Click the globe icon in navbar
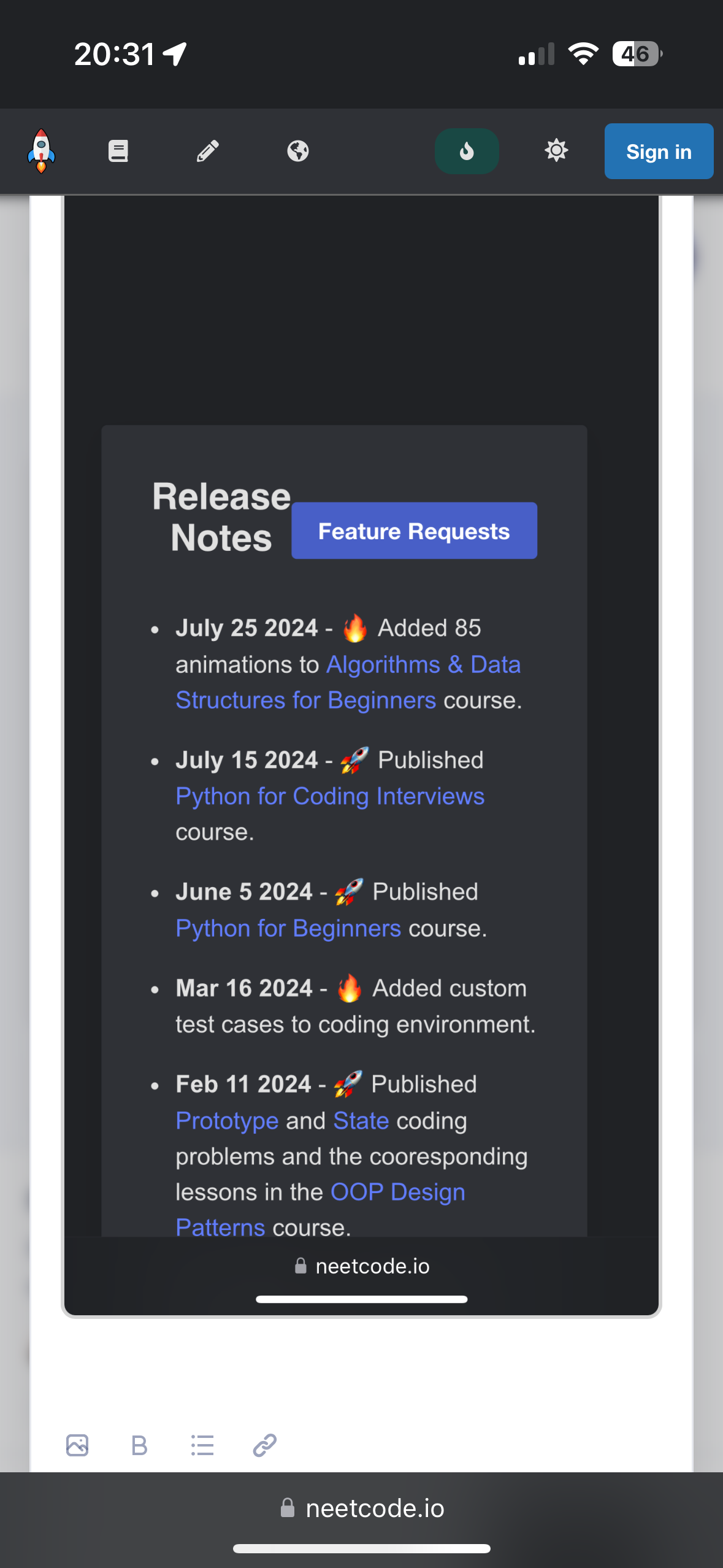723x1568 pixels. click(x=298, y=151)
